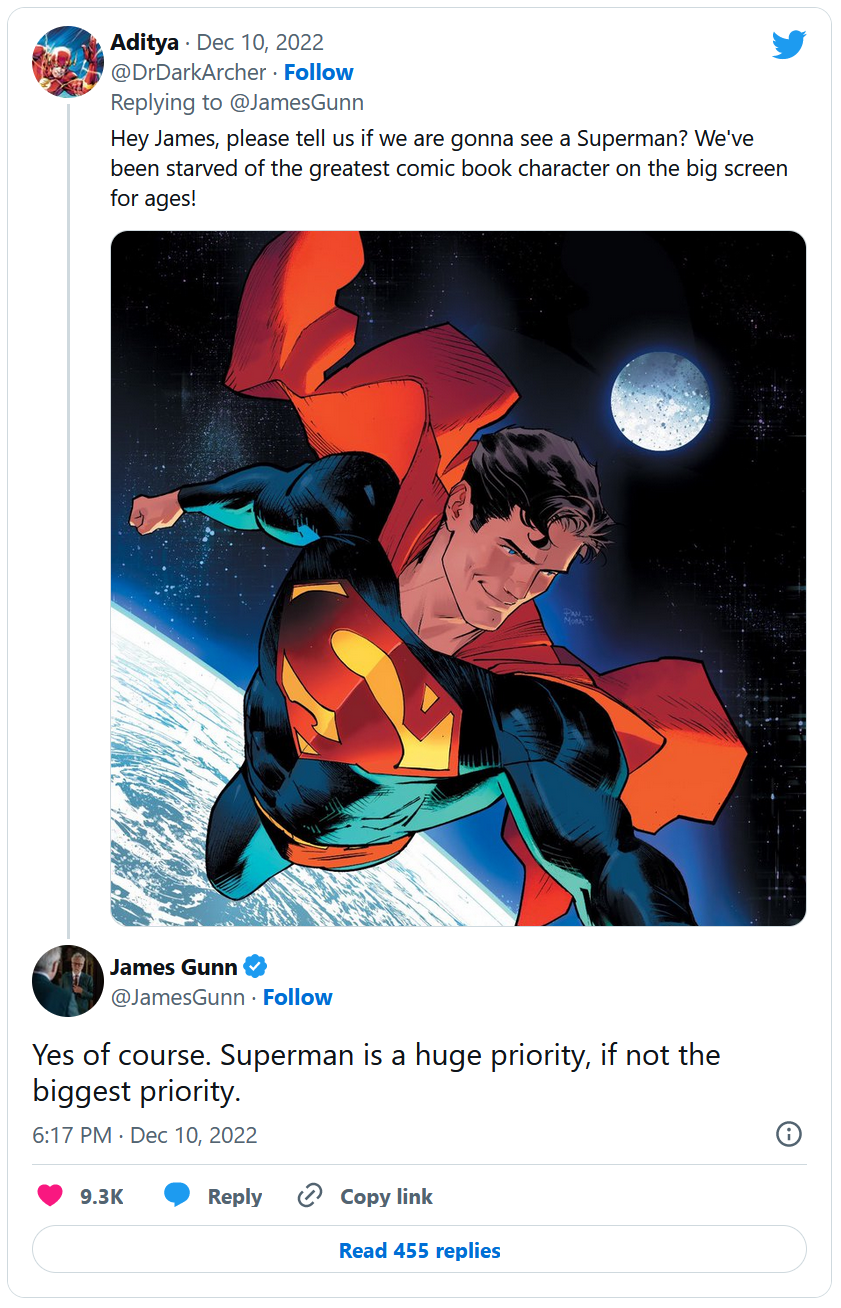Screen dimensions: 841x1308
Task: Click the Copy link text
Action: (386, 1196)
